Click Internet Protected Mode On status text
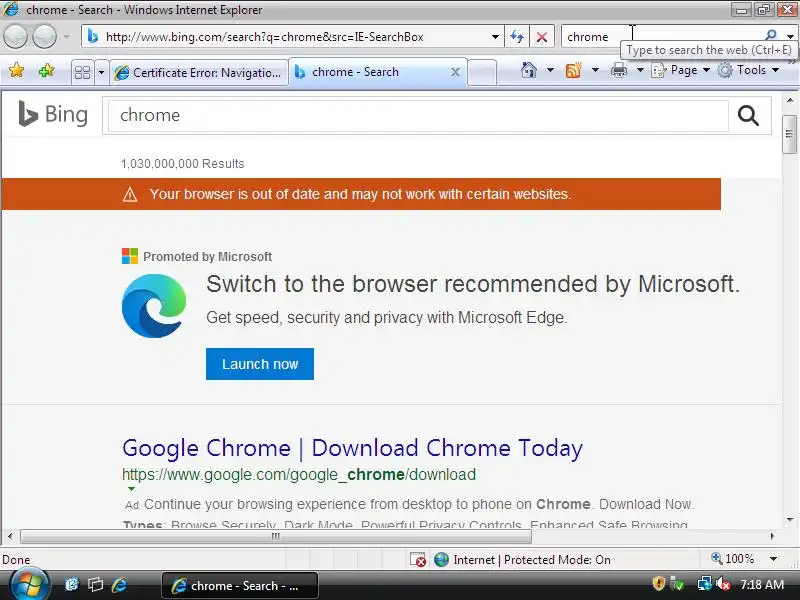Screen dimensions: 800x600 pos(532,560)
